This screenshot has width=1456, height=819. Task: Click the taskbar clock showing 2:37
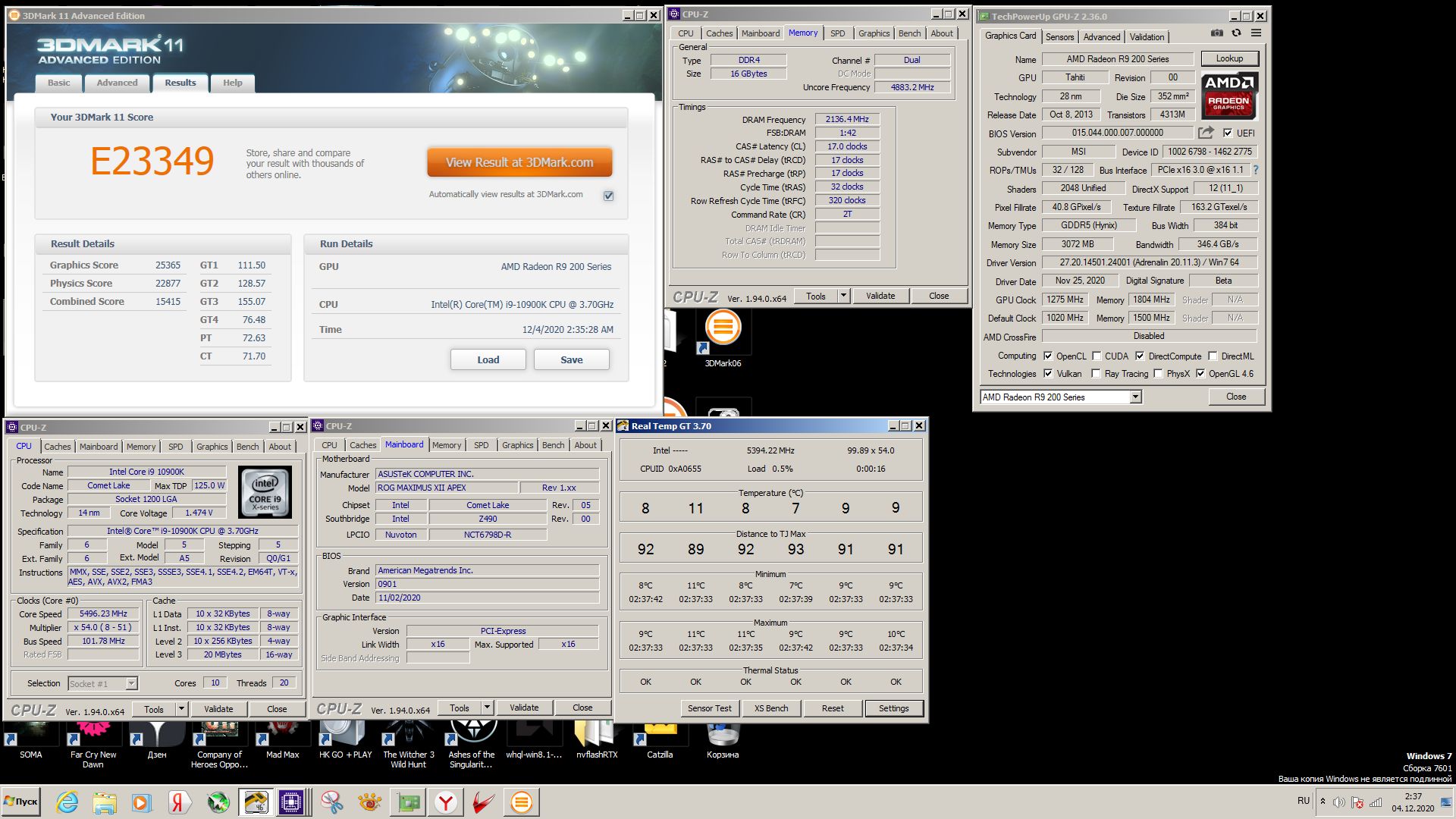(1413, 802)
